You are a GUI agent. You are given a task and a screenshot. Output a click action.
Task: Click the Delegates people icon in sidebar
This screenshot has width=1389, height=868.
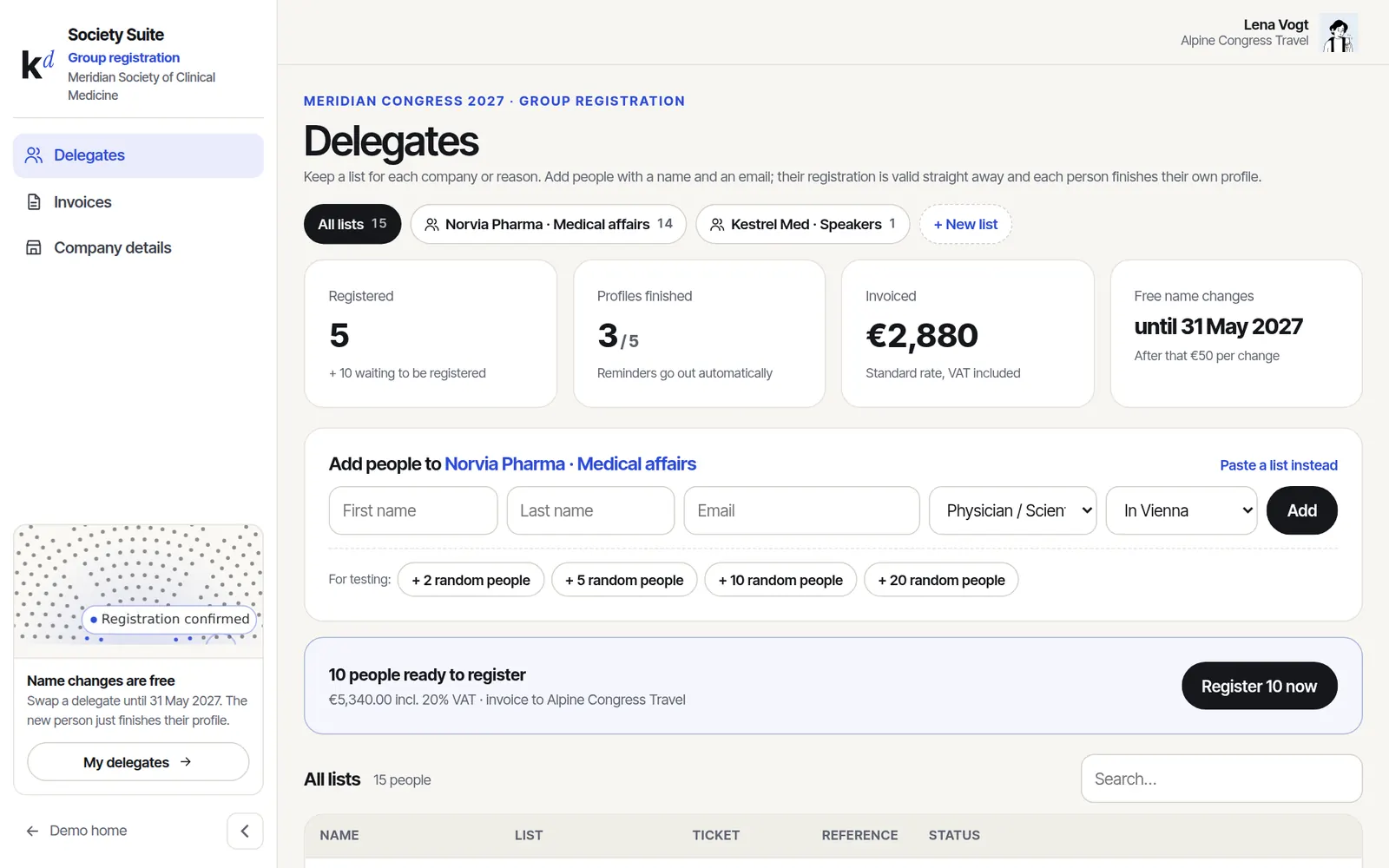(x=34, y=155)
